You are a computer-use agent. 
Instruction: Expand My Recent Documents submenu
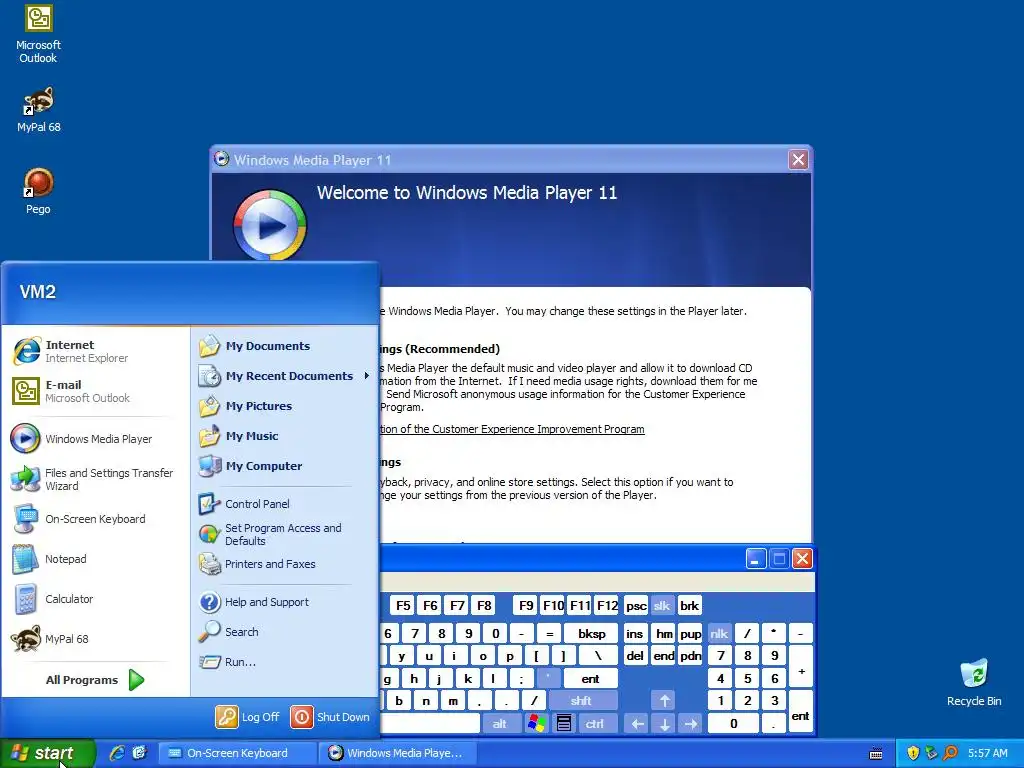[284, 376]
